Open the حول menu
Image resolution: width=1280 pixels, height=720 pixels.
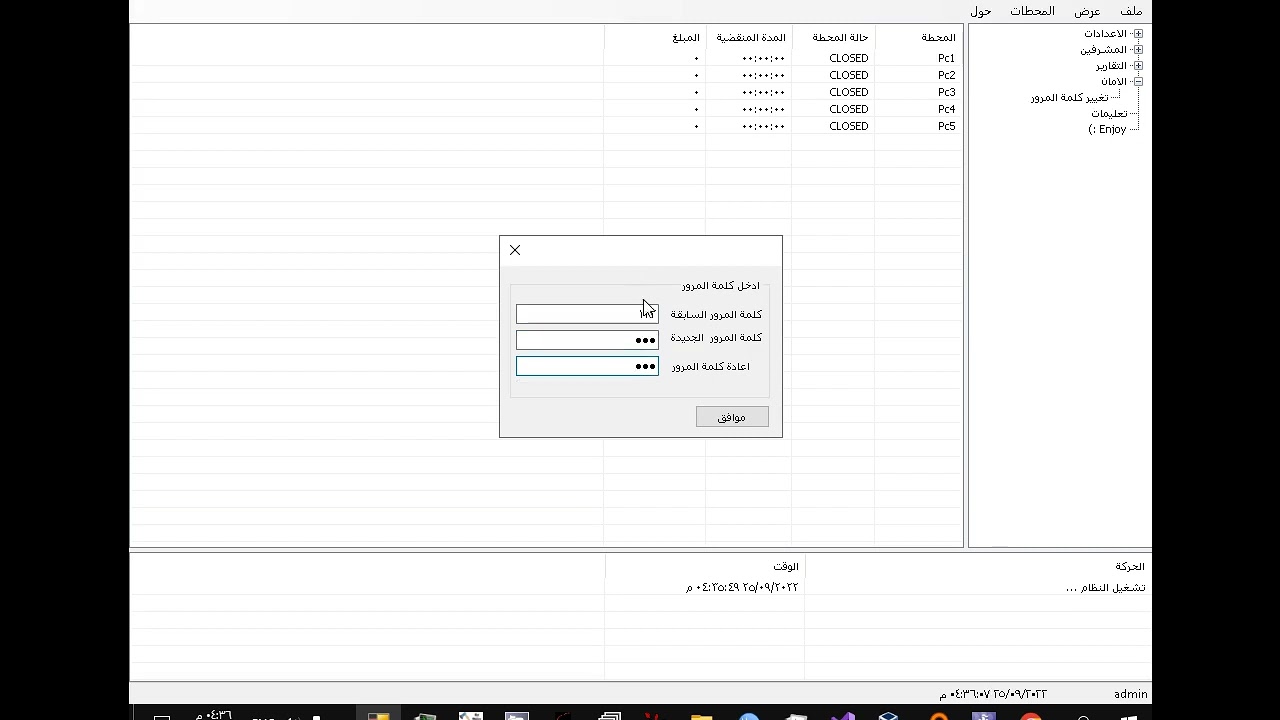tap(980, 11)
